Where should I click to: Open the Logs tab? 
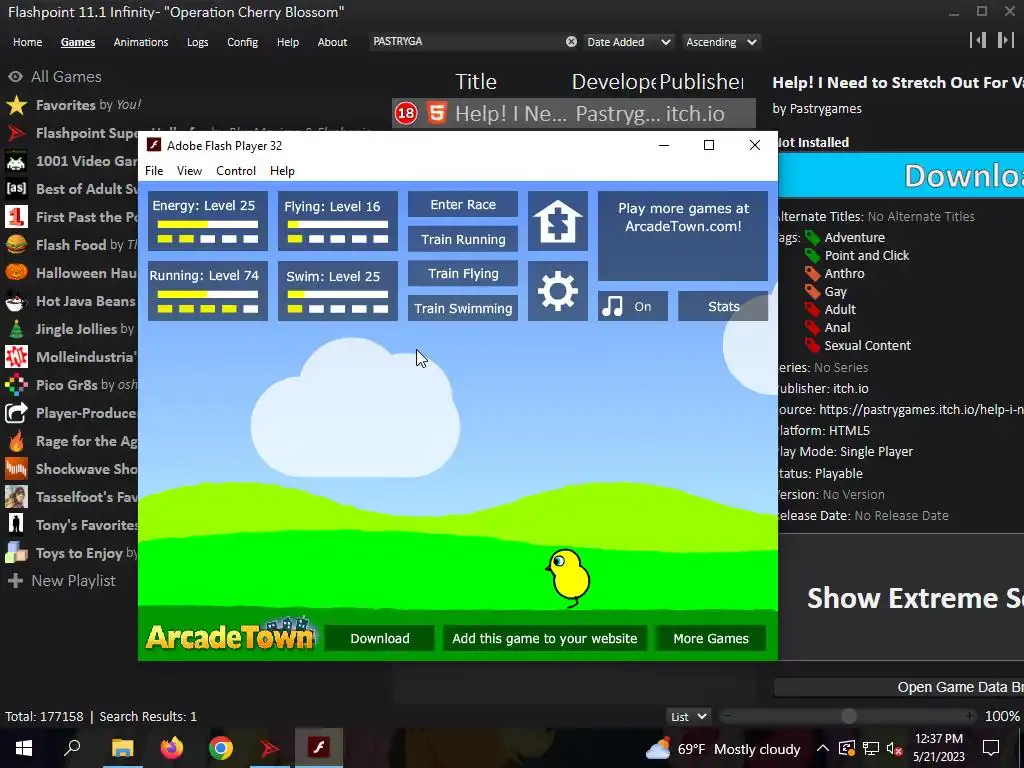tap(197, 42)
